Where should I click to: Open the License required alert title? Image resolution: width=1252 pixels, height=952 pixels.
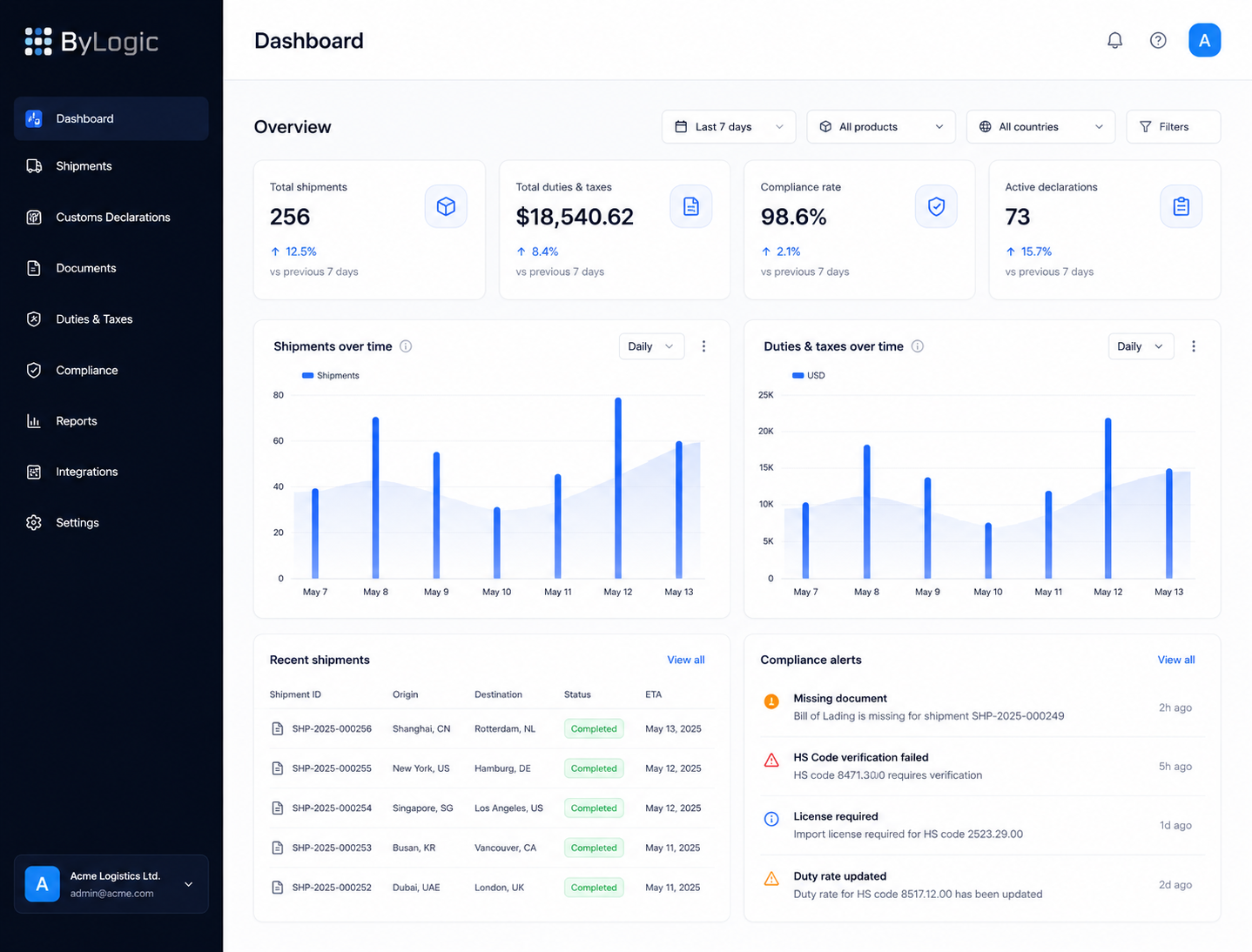point(836,817)
